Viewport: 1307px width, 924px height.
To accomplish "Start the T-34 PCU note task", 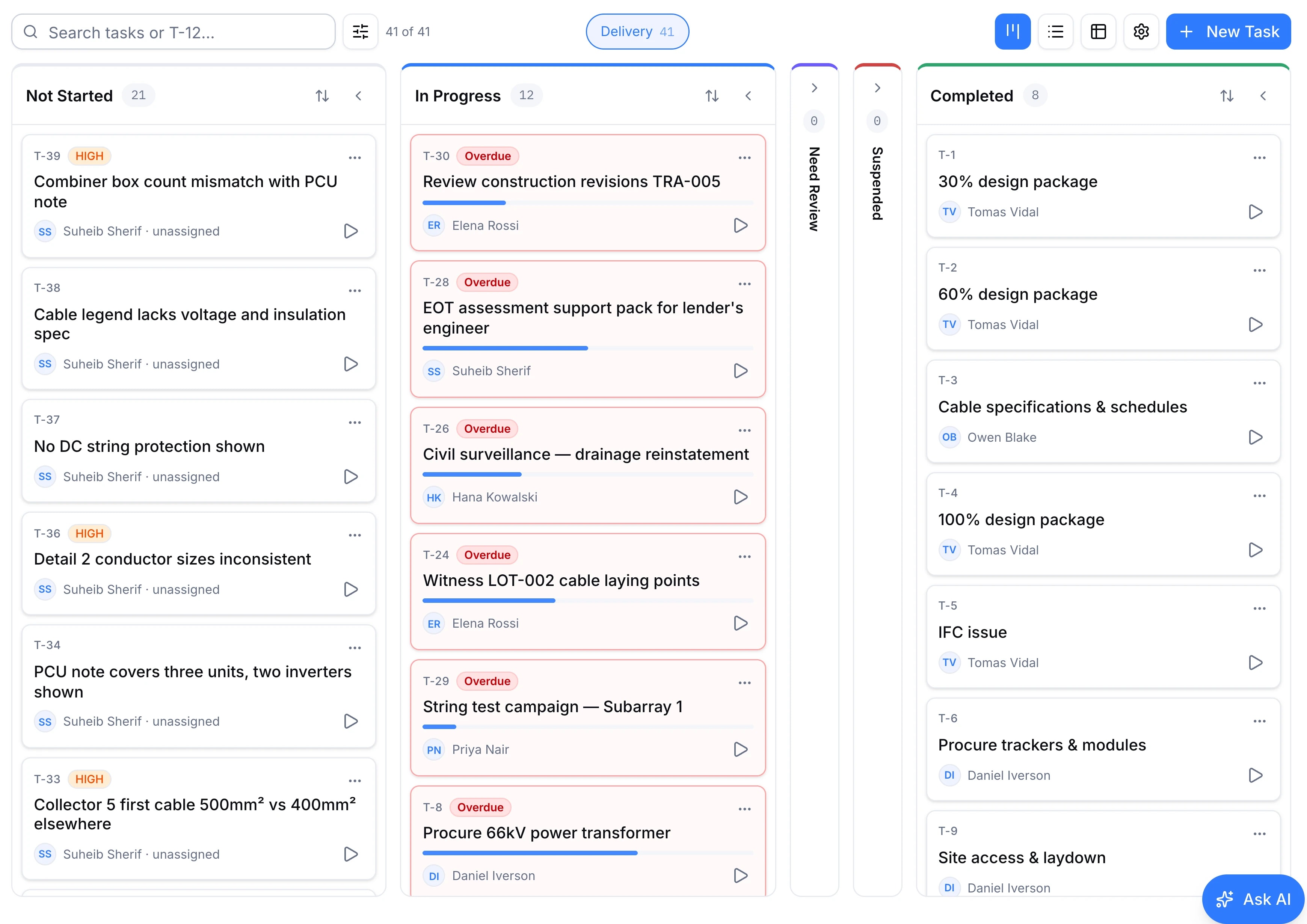I will click(351, 721).
